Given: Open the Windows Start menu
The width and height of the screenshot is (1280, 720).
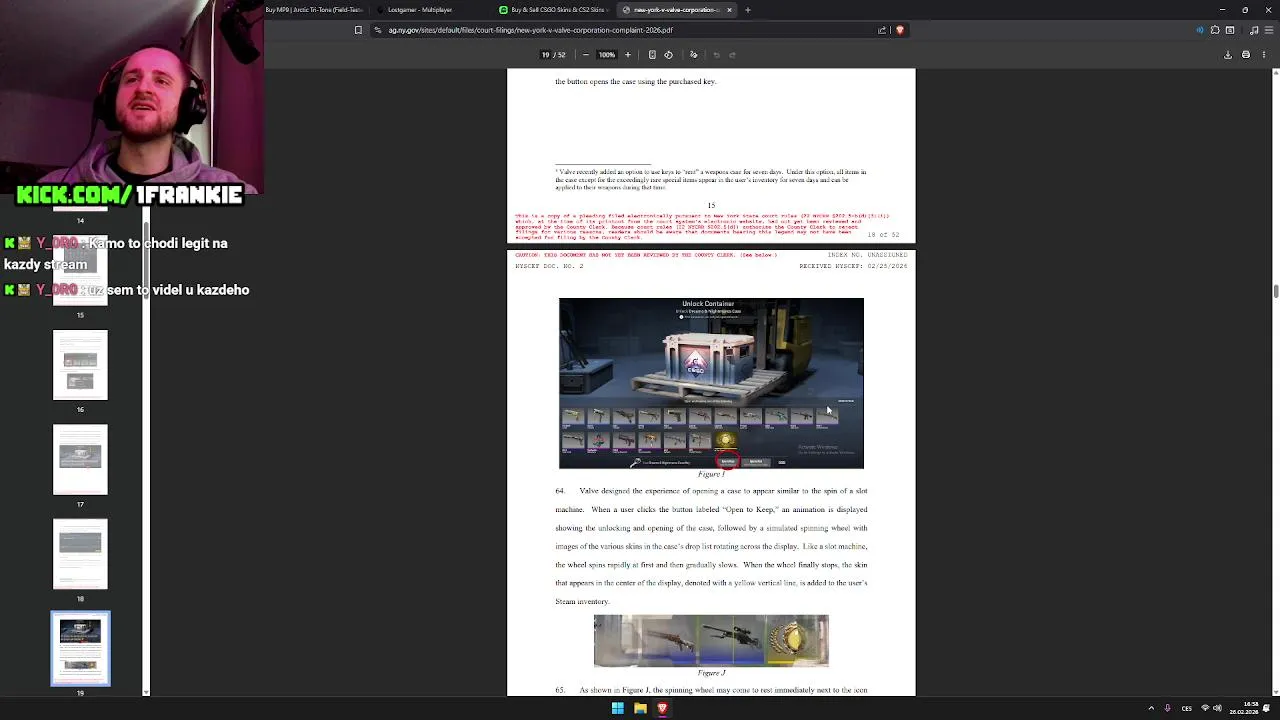Looking at the screenshot, I should (618, 708).
